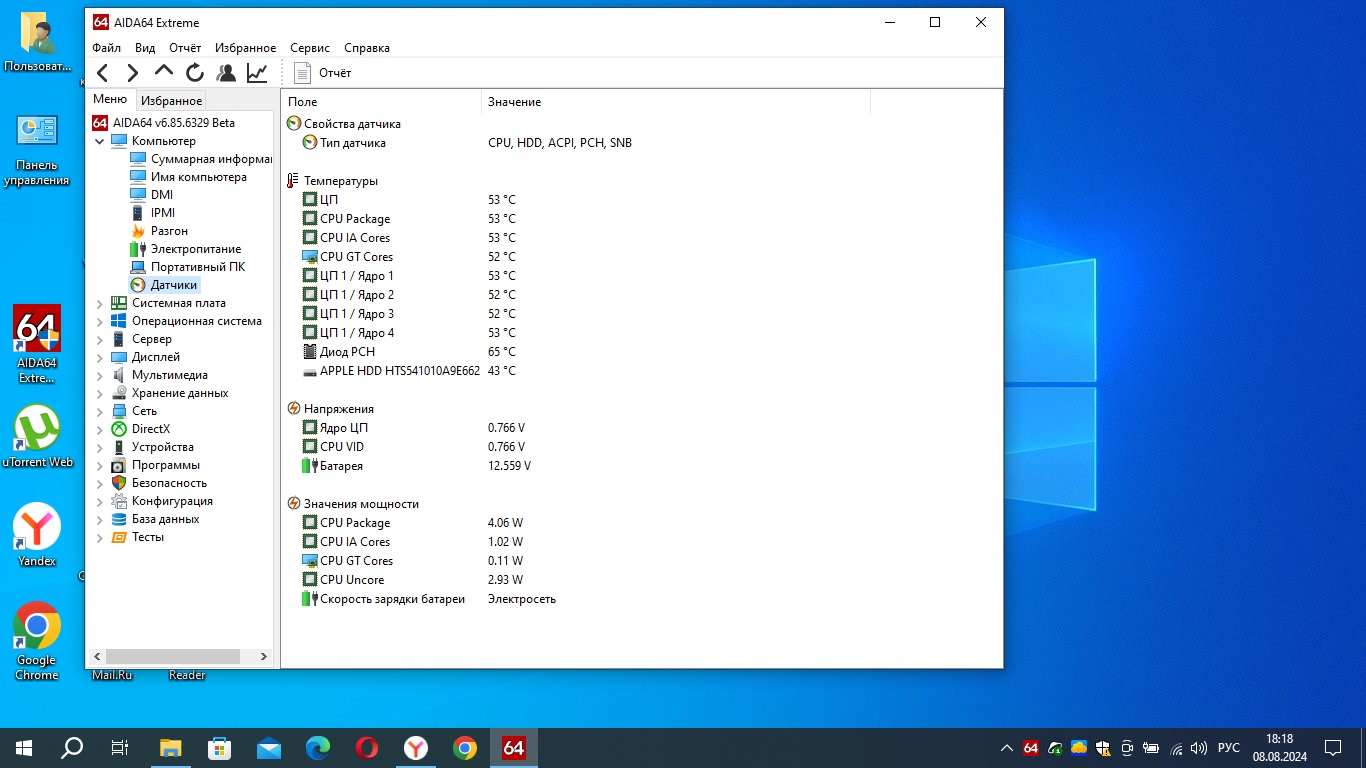Select Электропитание tree item
1366x768 pixels.
pyautogui.click(x=195, y=249)
